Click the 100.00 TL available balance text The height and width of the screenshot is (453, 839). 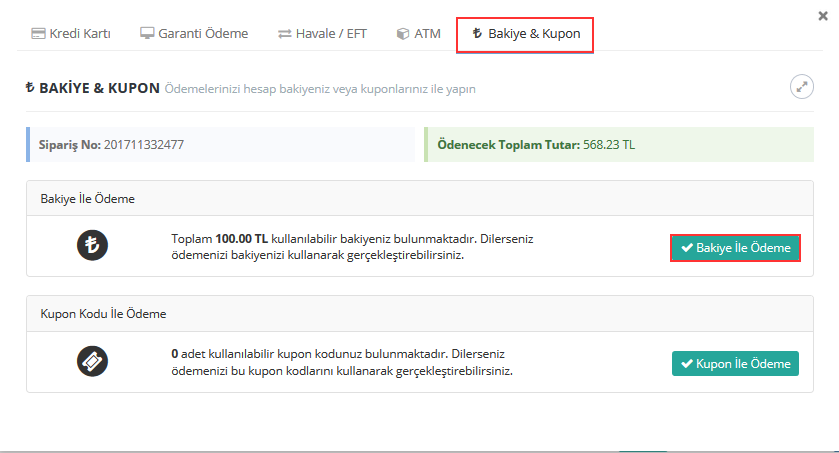pyautogui.click(x=242, y=239)
